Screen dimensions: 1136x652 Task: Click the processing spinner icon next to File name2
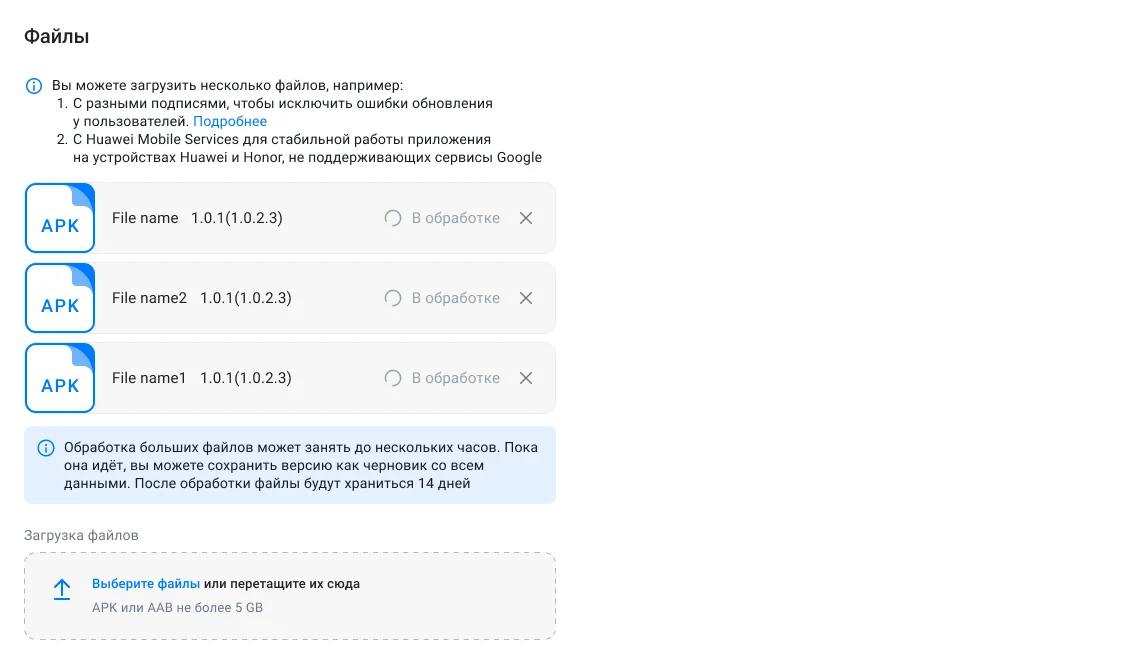click(x=392, y=297)
